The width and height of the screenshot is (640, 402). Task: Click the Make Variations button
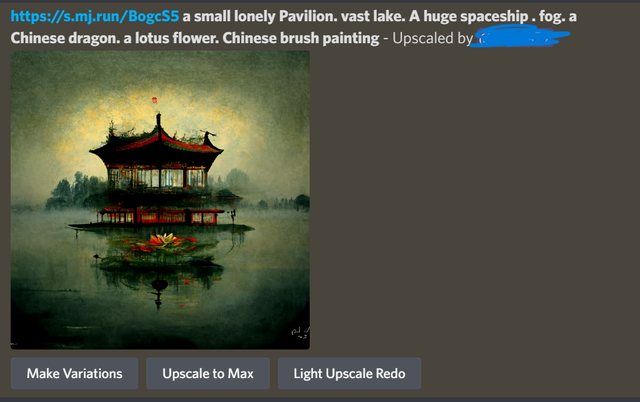74,373
